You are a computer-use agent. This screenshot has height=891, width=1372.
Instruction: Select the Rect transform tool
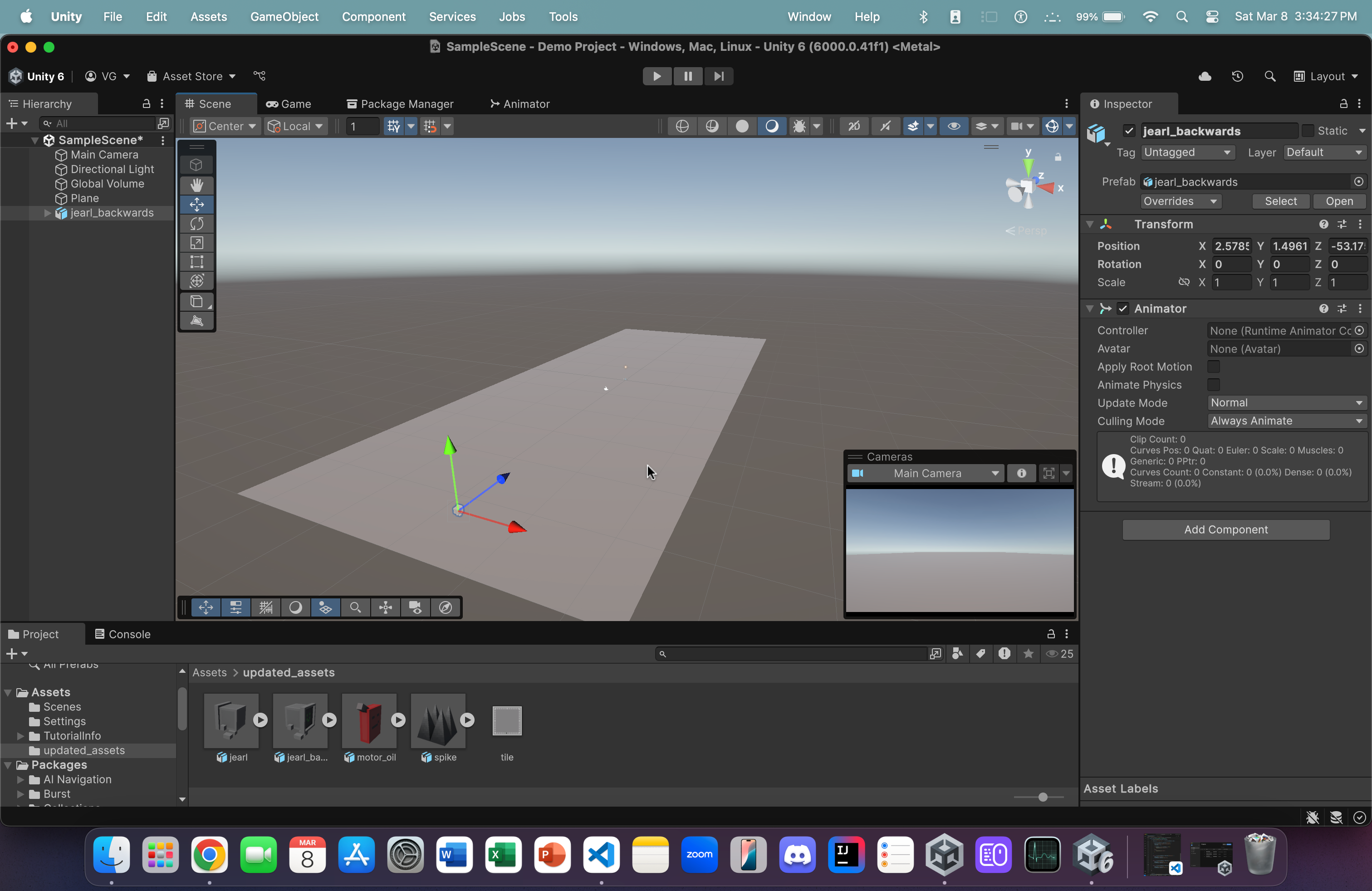point(196,262)
